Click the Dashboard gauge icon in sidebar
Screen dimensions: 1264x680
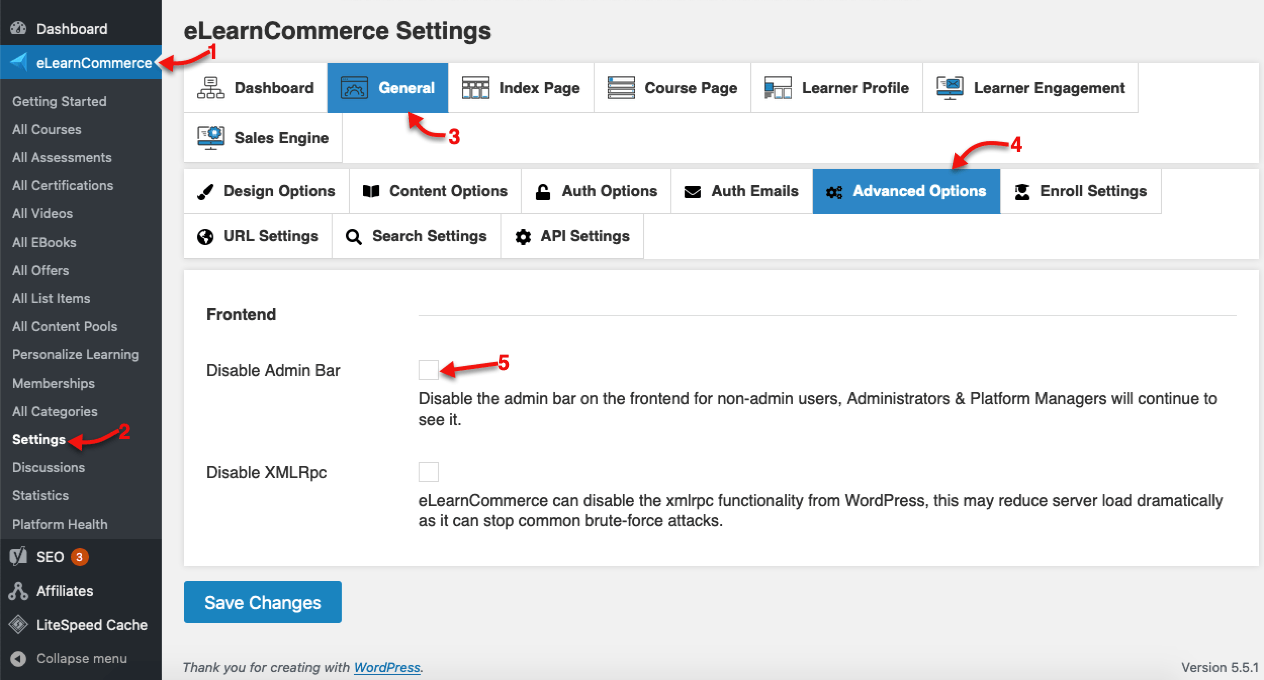pyautogui.click(x=18, y=29)
